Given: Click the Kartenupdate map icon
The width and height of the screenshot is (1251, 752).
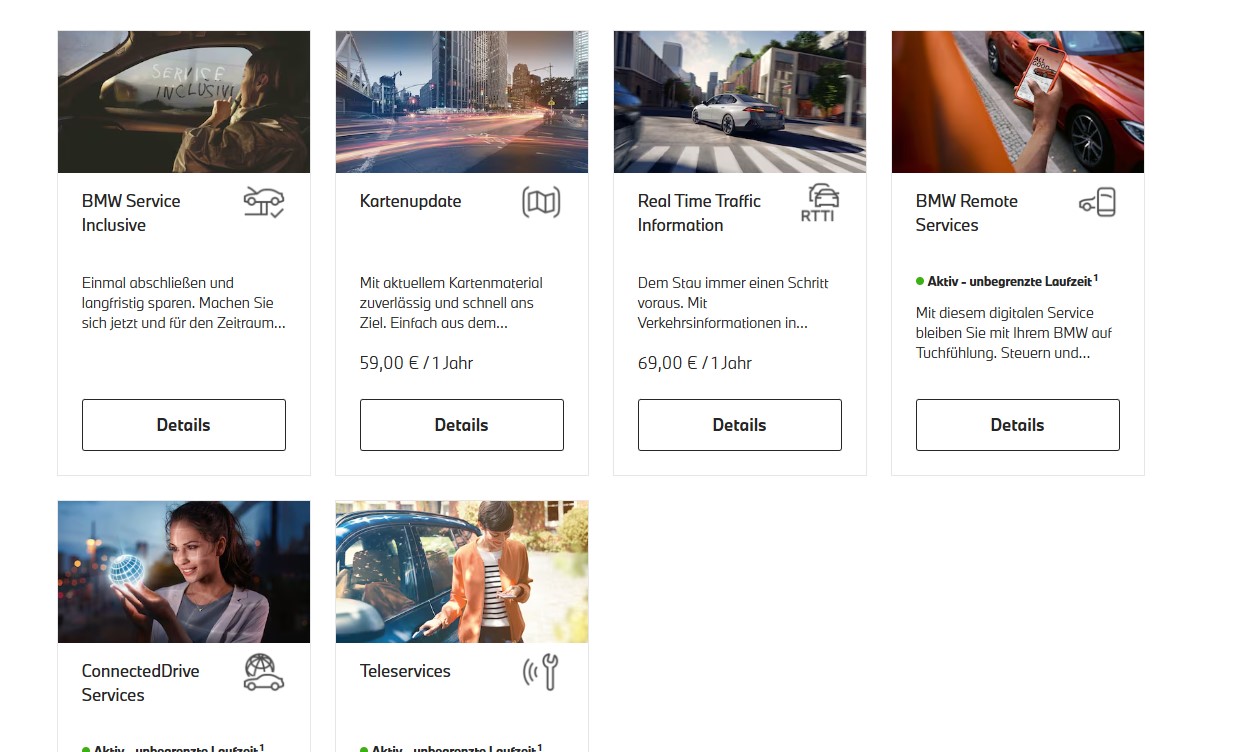Looking at the screenshot, I should pos(541,202).
